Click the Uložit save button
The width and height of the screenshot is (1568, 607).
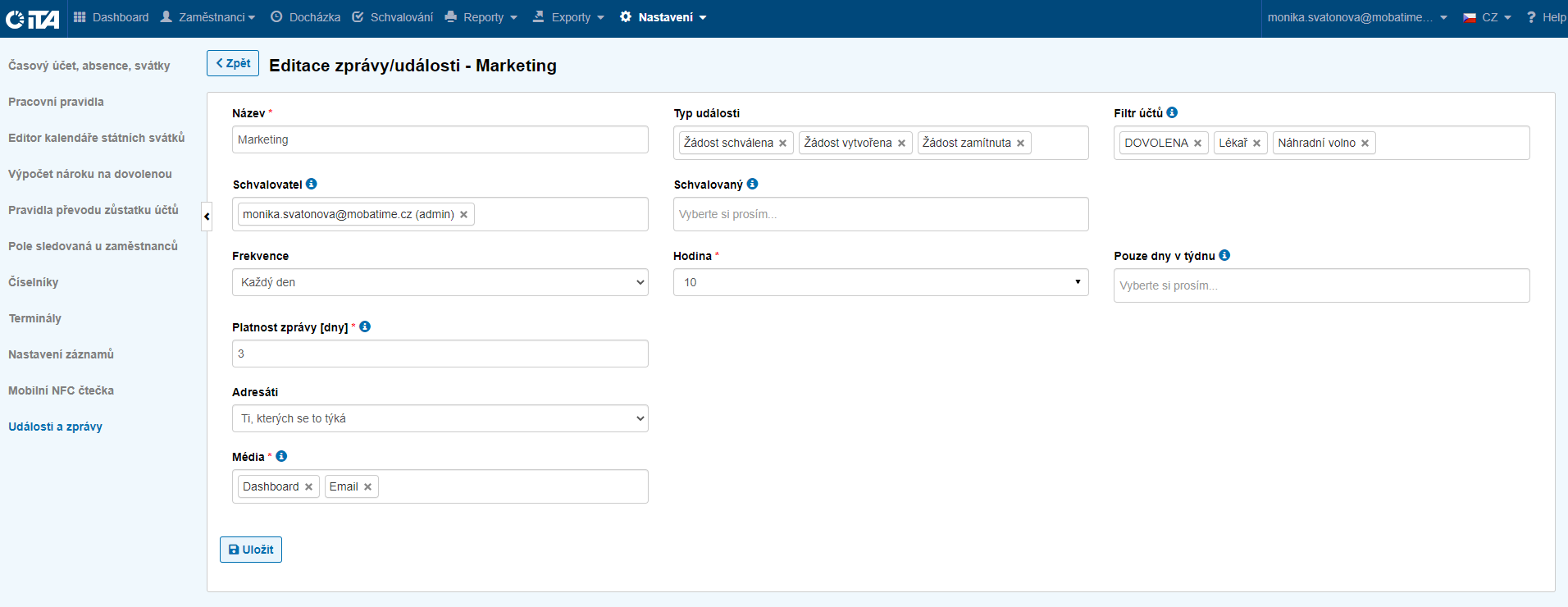click(251, 550)
